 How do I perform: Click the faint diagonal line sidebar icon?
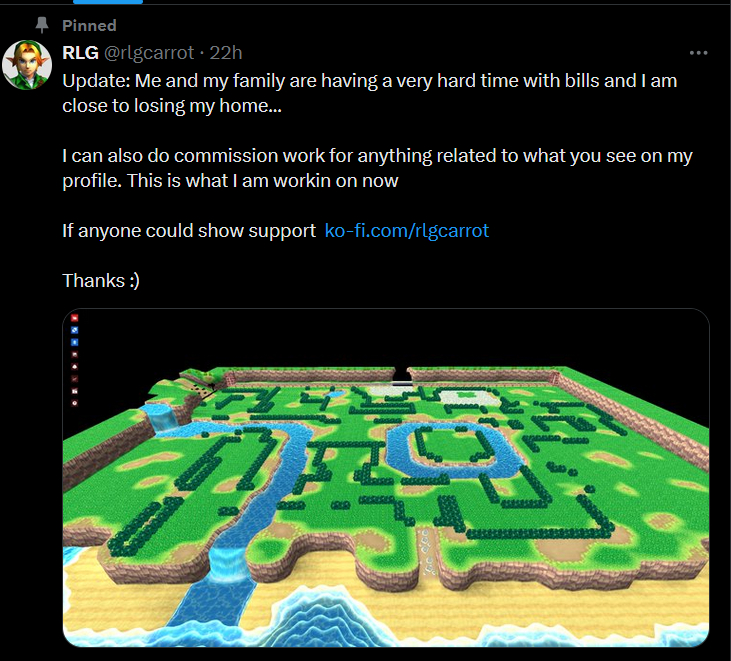75,379
